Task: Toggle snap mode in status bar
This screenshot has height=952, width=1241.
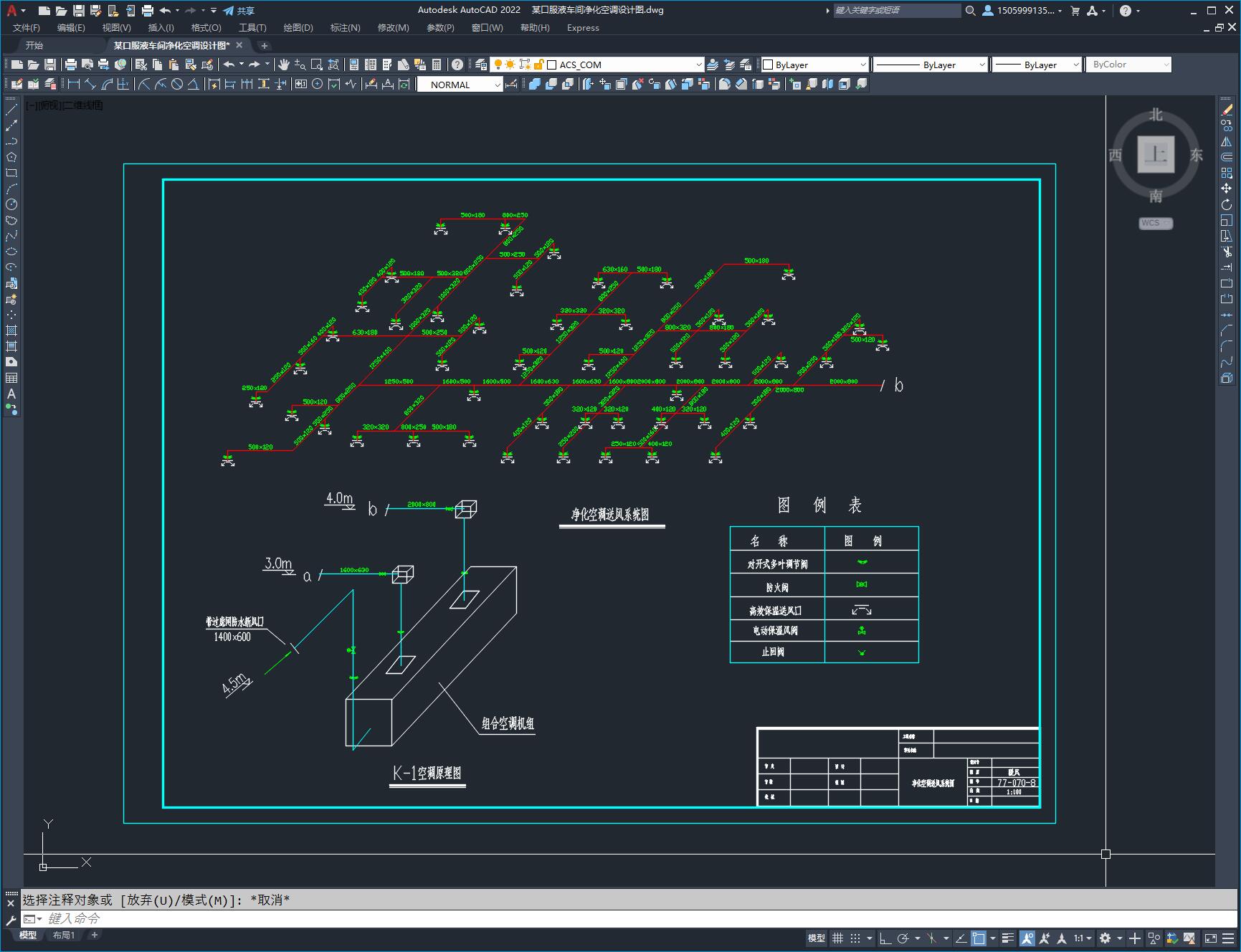Action: point(855,938)
